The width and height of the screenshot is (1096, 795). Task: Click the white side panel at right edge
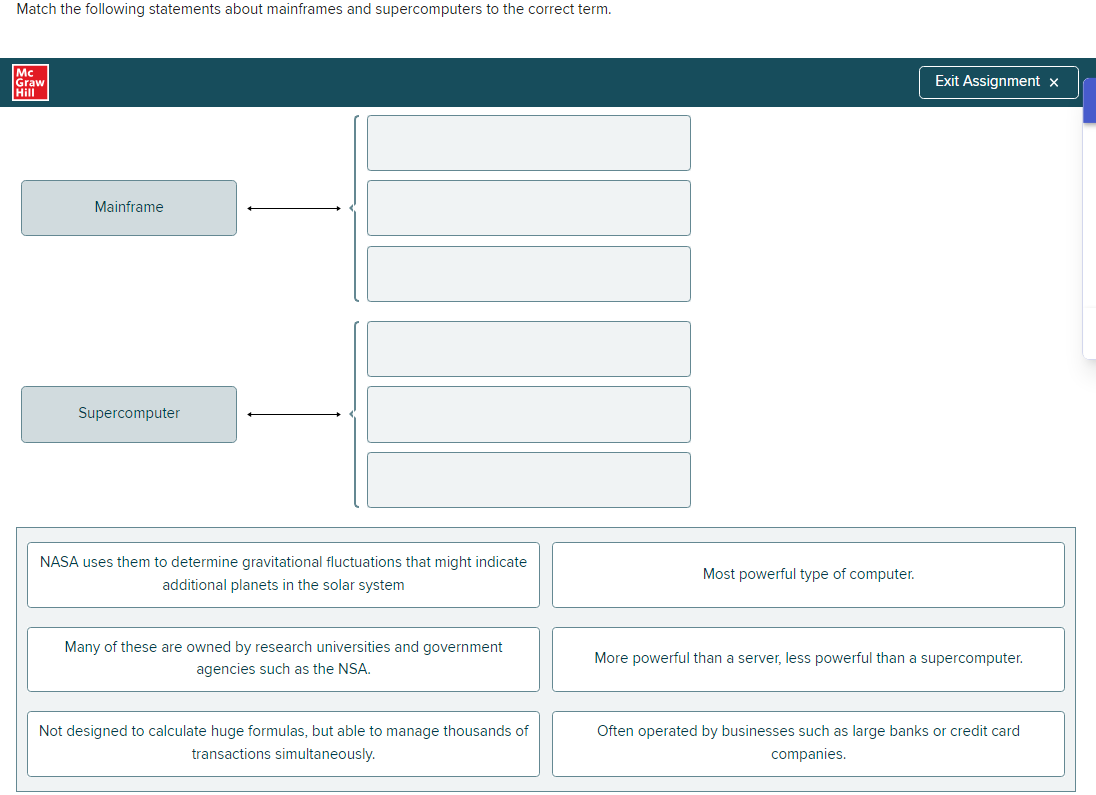pyautogui.click(x=1089, y=240)
